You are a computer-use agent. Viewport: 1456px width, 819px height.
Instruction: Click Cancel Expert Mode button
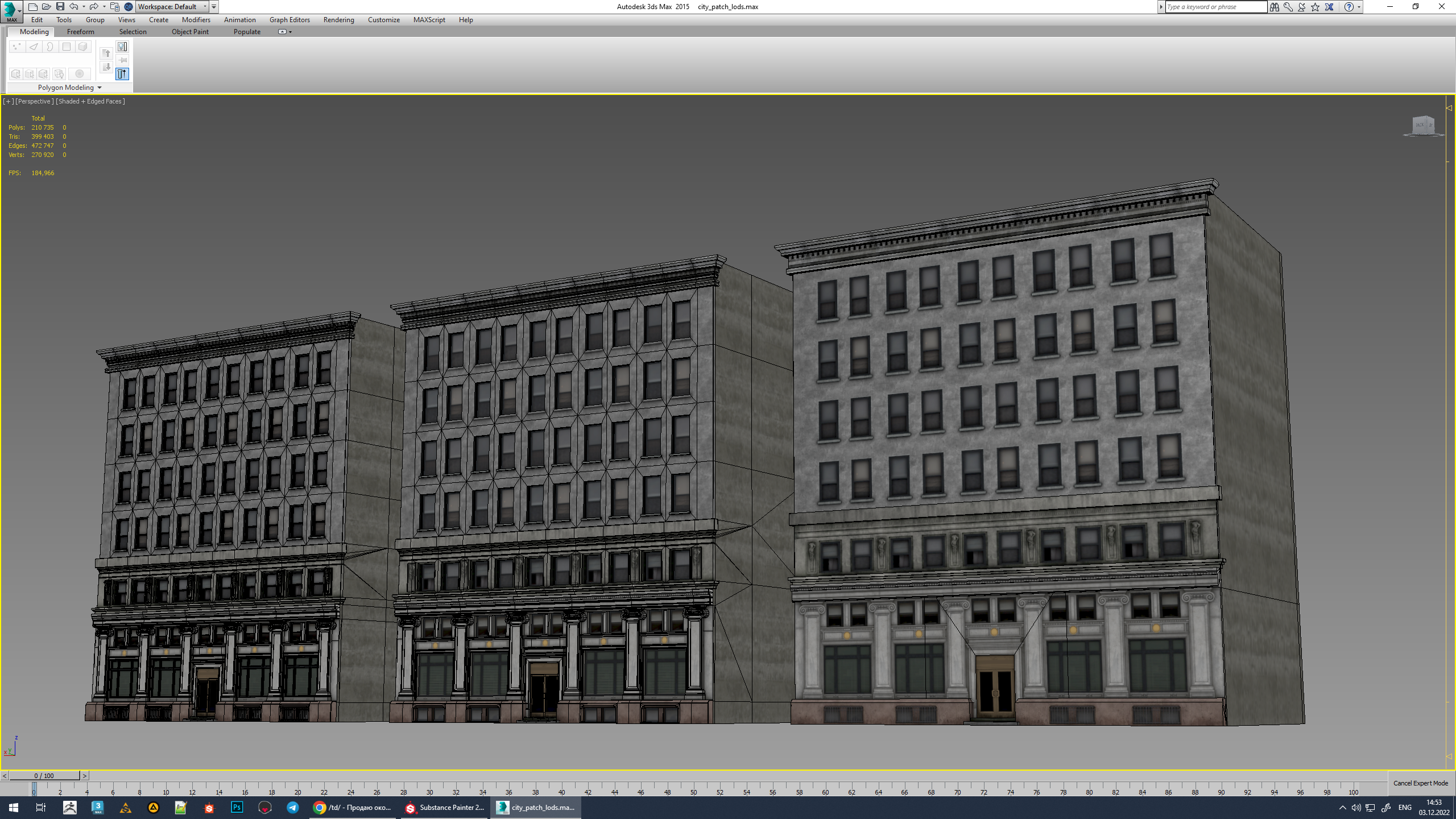(x=1420, y=783)
